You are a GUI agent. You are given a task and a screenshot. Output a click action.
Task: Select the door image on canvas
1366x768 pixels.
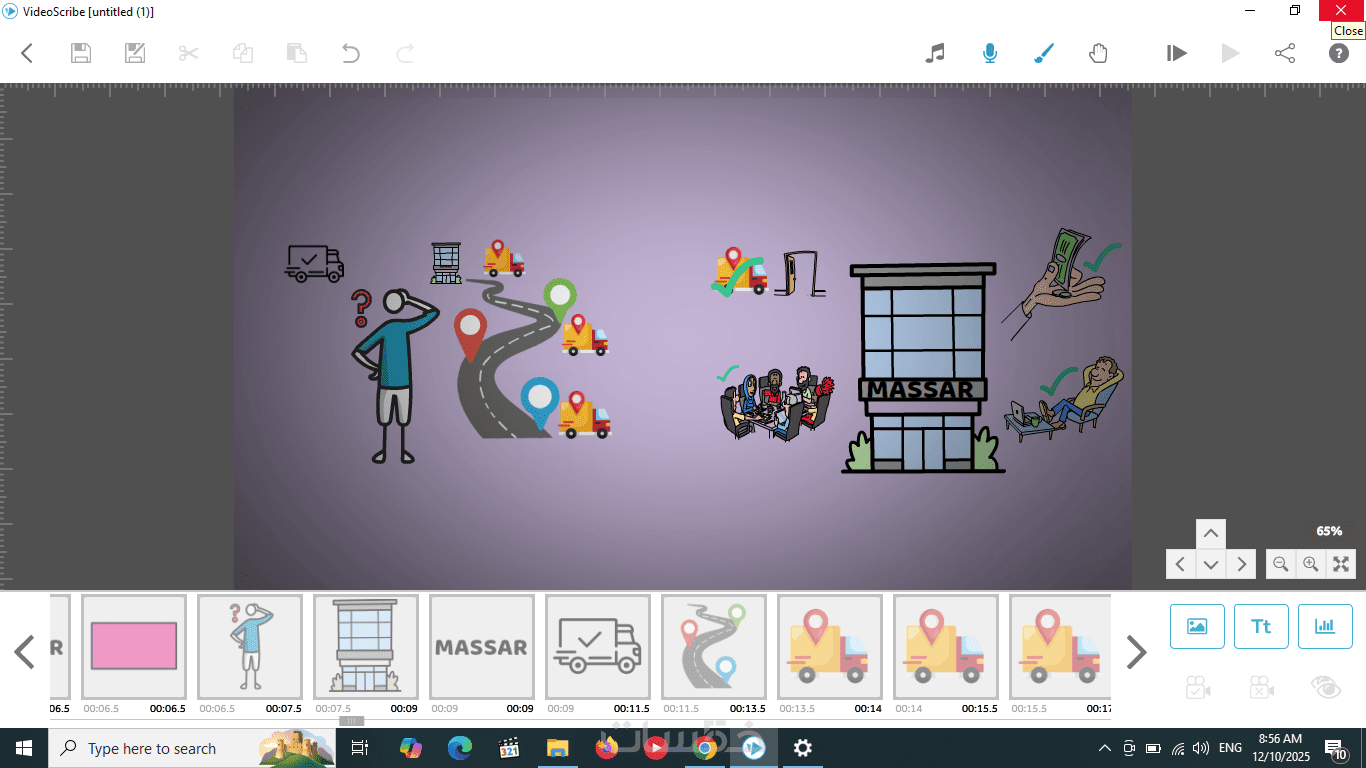coord(800,274)
